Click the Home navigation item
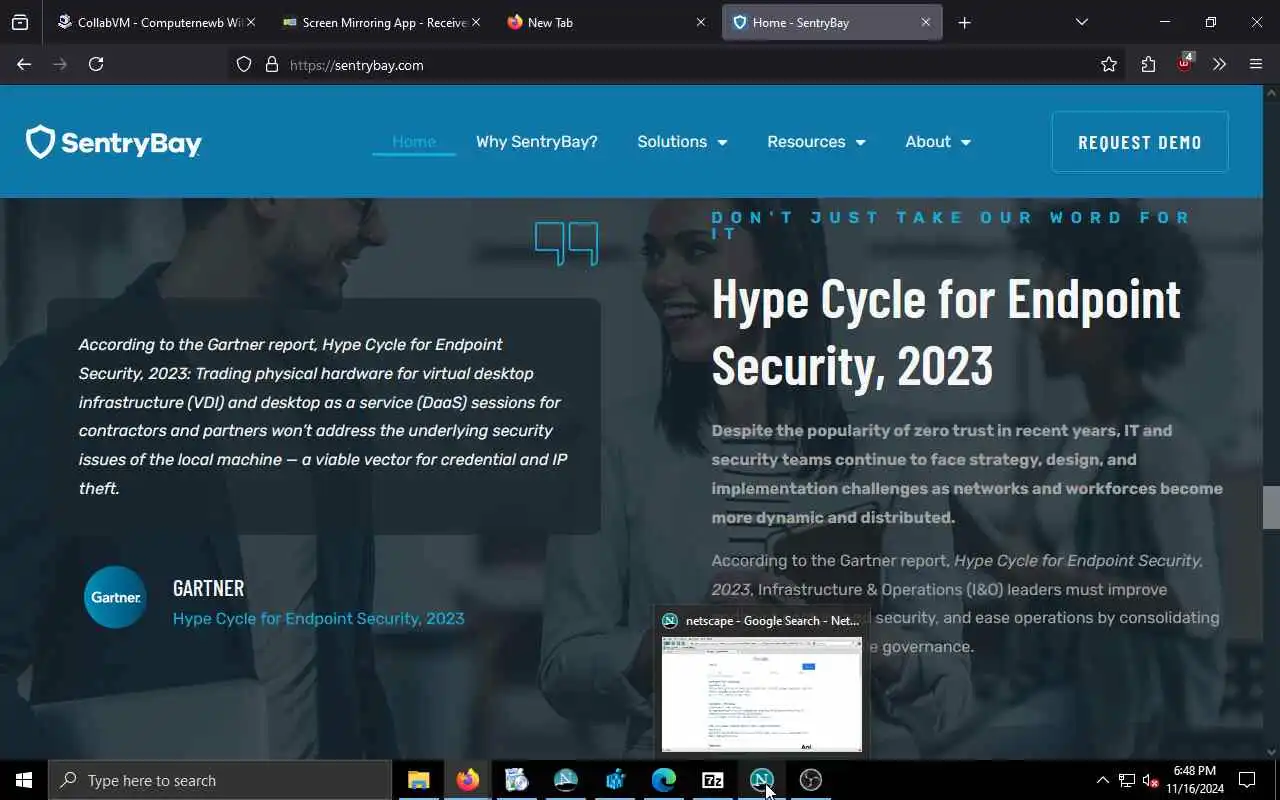This screenshot has width=1280, height=800. [x=414, y=142]
